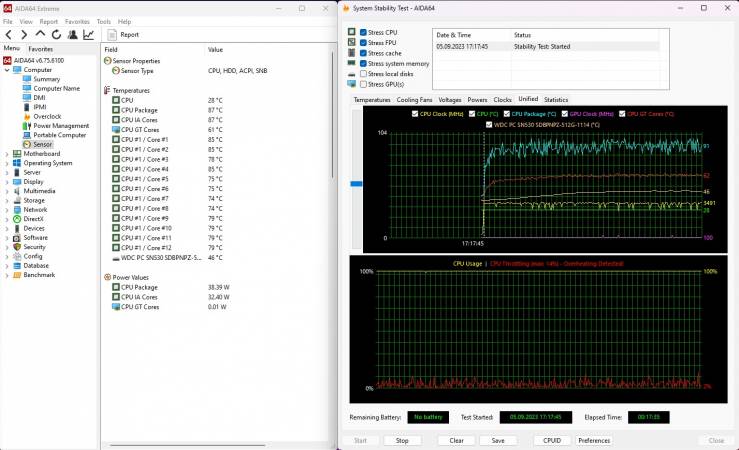Click the Report toolbar button
This screenshot has height=450, width=739.
click(x=123, y=34)
